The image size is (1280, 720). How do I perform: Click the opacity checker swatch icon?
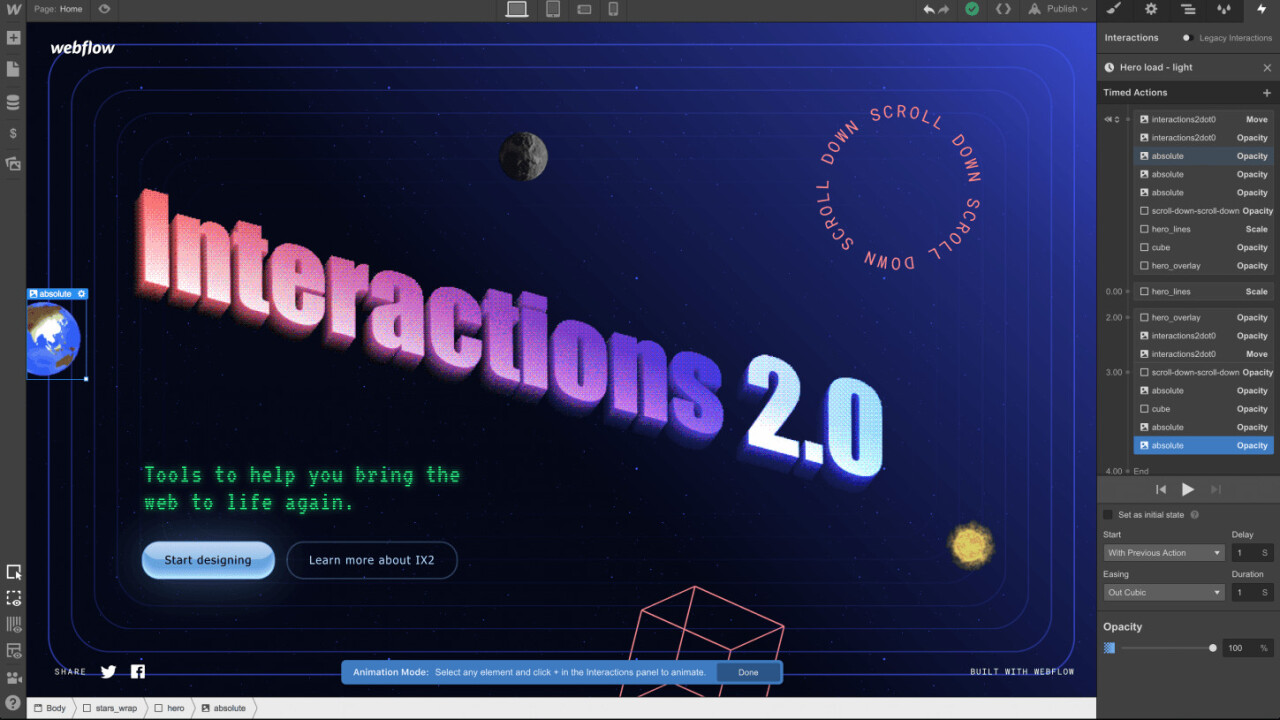pos(1109,648)
